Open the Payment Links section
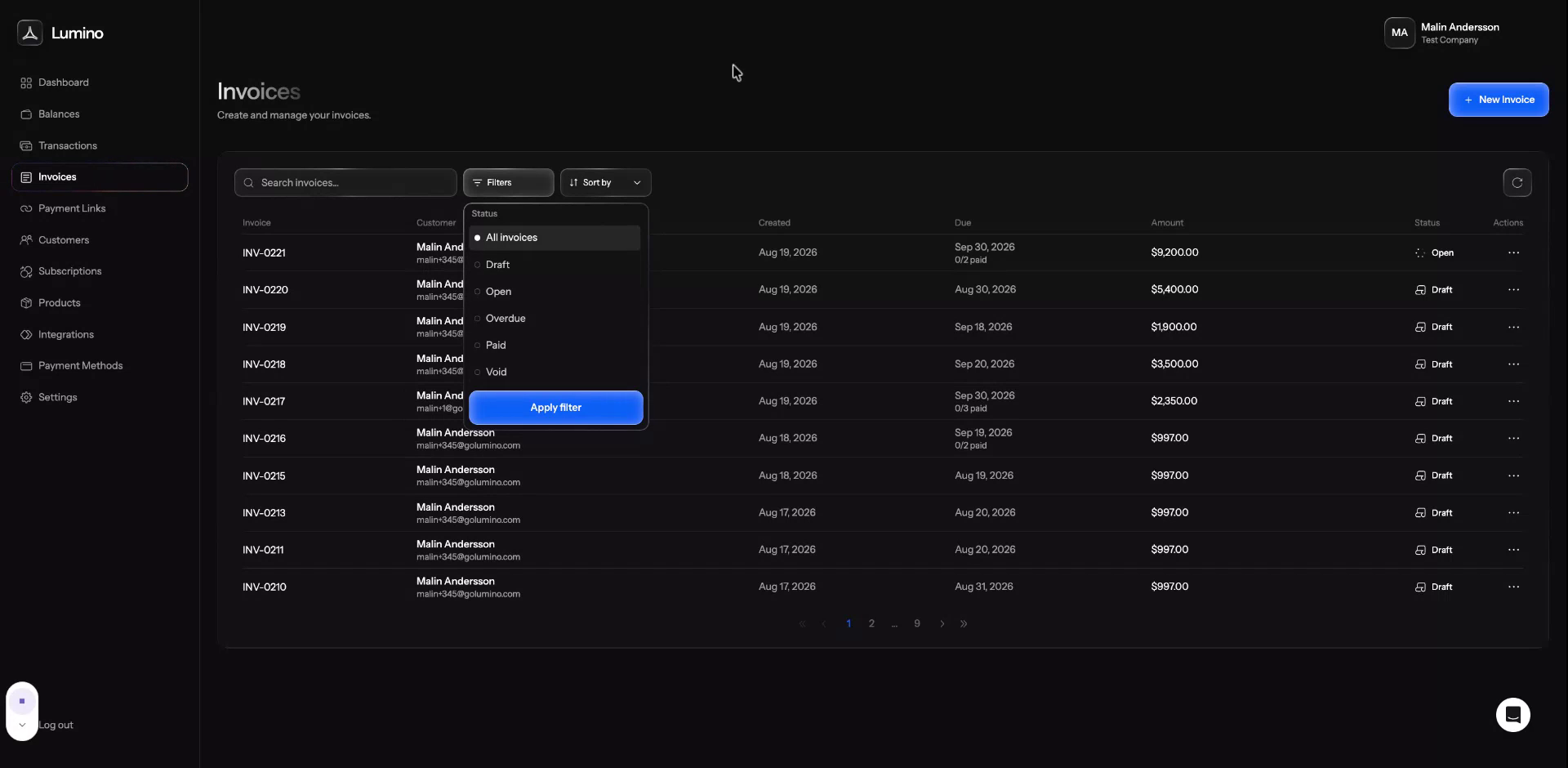The width and height of the screenshot is (1568, 768). pyautogui.click(x=72, y=208)
